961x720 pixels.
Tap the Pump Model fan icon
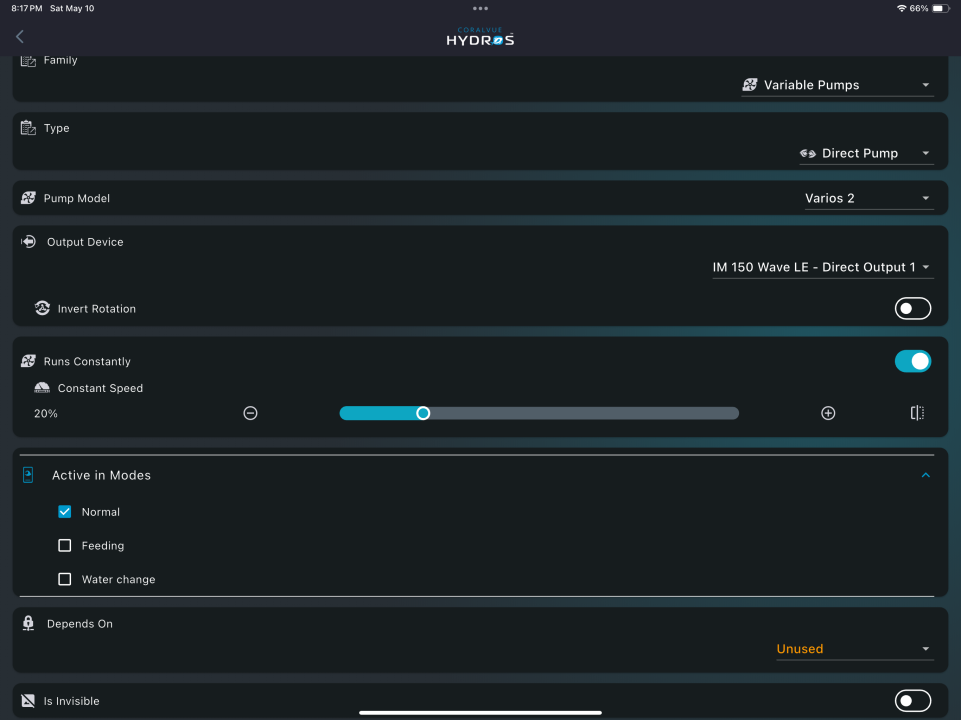(x=28, y=198)
